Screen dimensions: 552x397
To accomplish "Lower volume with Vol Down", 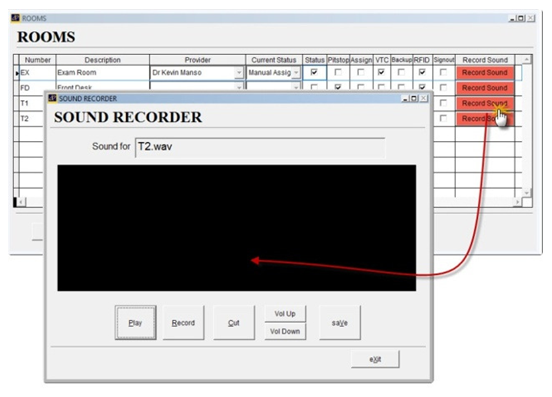I will click(285, 331).
